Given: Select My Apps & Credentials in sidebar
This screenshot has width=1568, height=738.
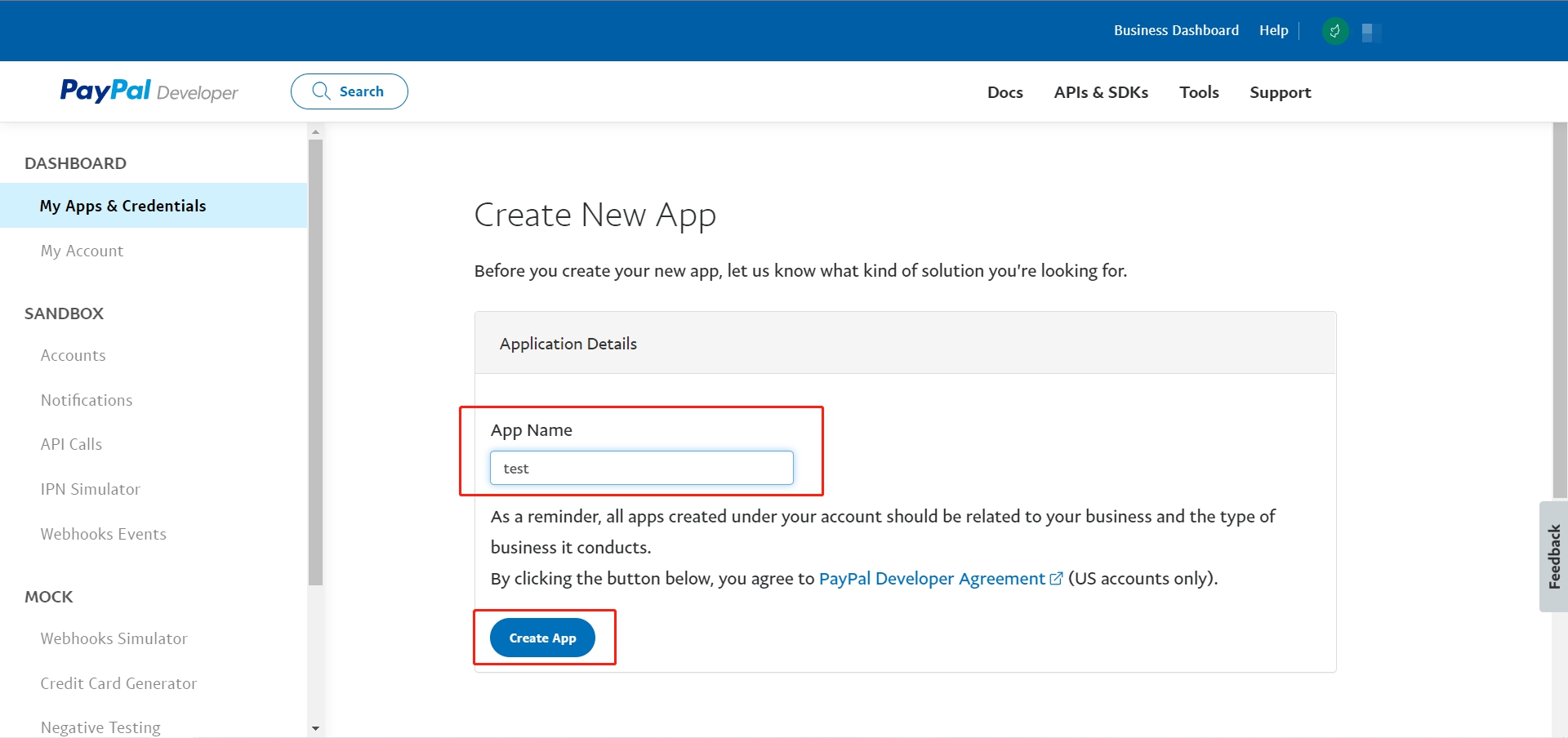Looking at the screenshot, I should point(154,206).
